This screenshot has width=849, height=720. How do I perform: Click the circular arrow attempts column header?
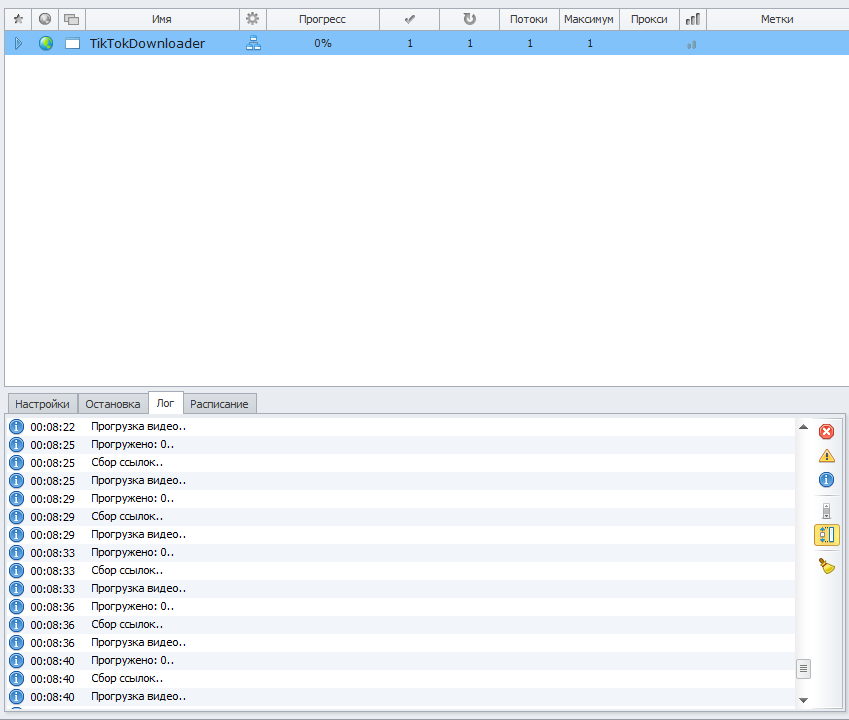[x=469, y=19]
